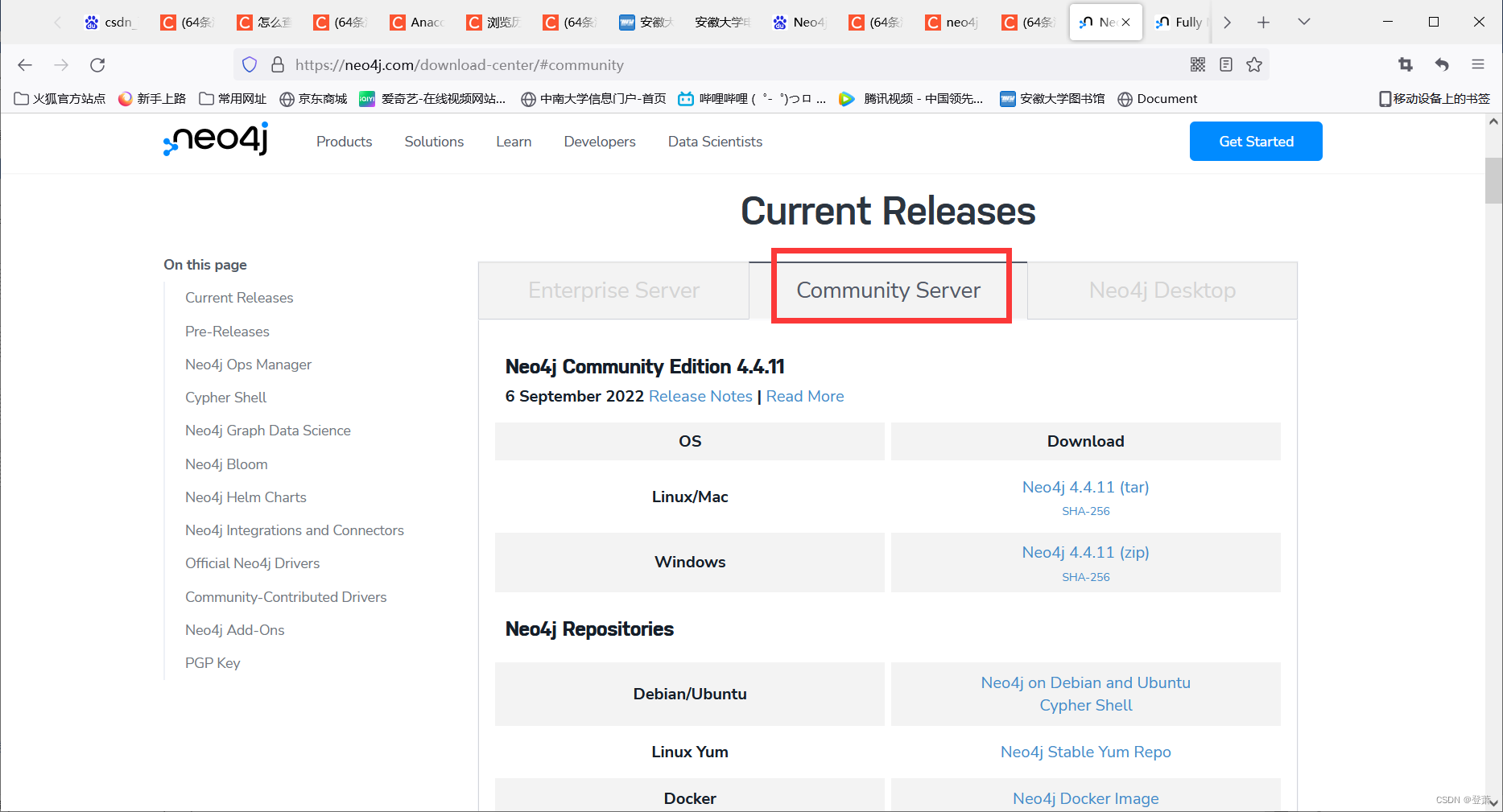Select the Neo4j Desktop tab
Viewport: 1503px width, 812px height.
pyautogui.click(x=1162, y=291)
